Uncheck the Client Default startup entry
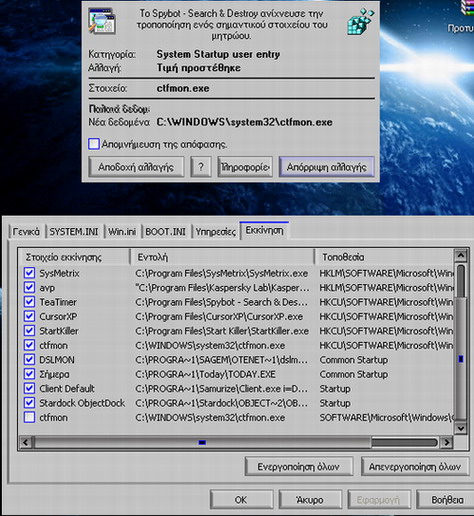 [29, 388]
